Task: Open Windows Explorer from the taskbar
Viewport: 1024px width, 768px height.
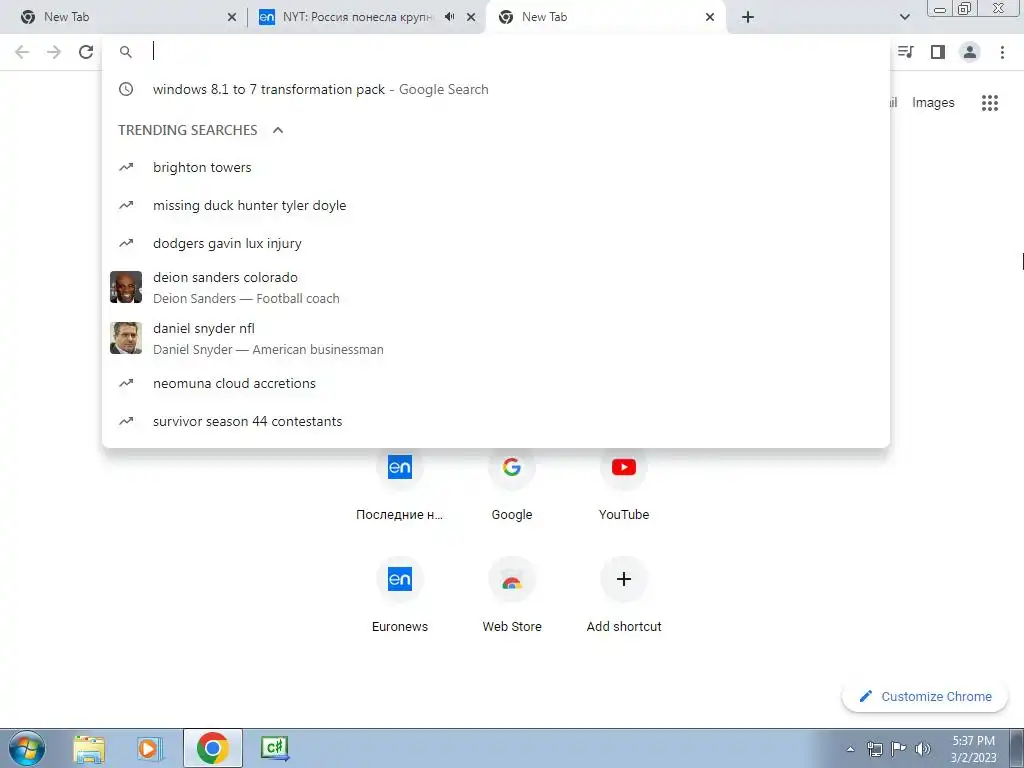Action: 89,748
